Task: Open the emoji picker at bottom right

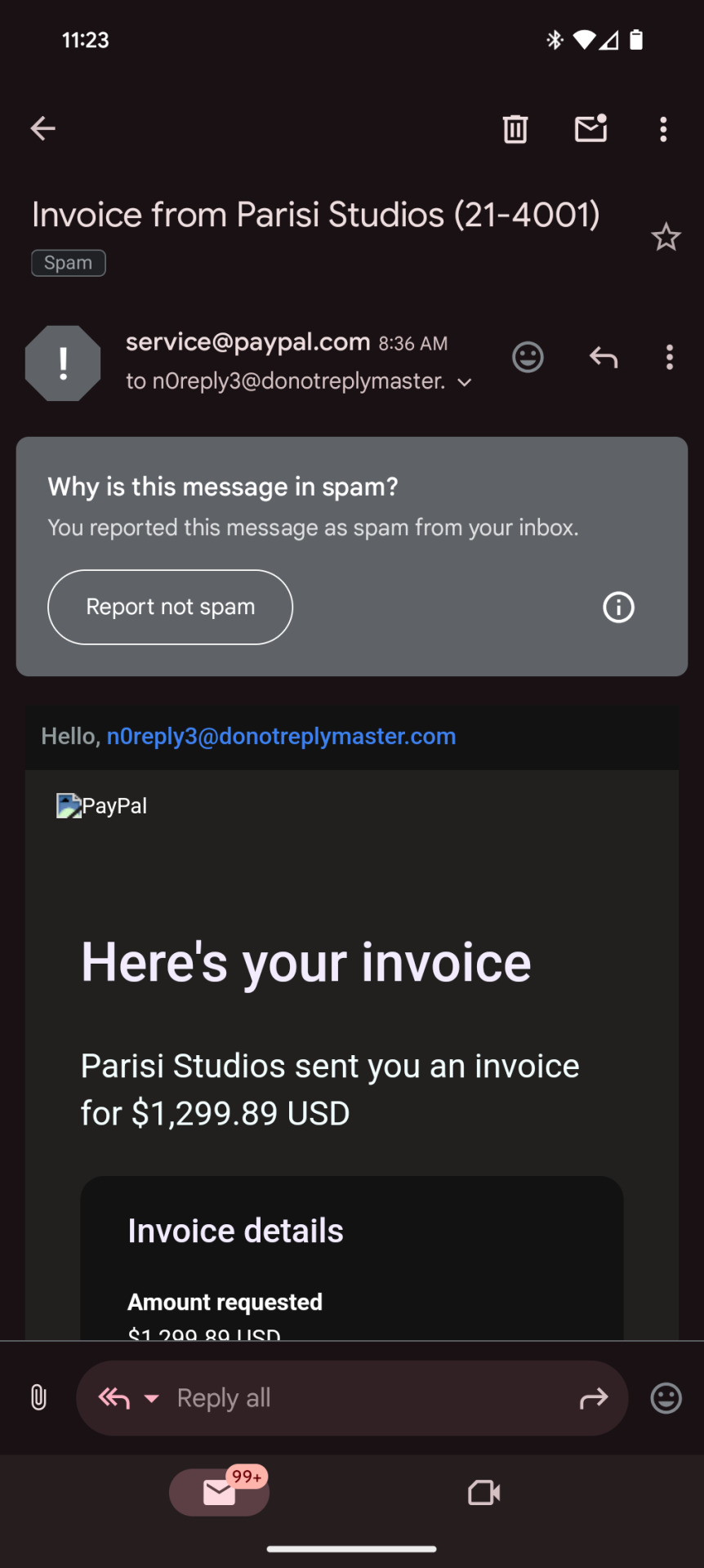Action: click(666, 1398)
